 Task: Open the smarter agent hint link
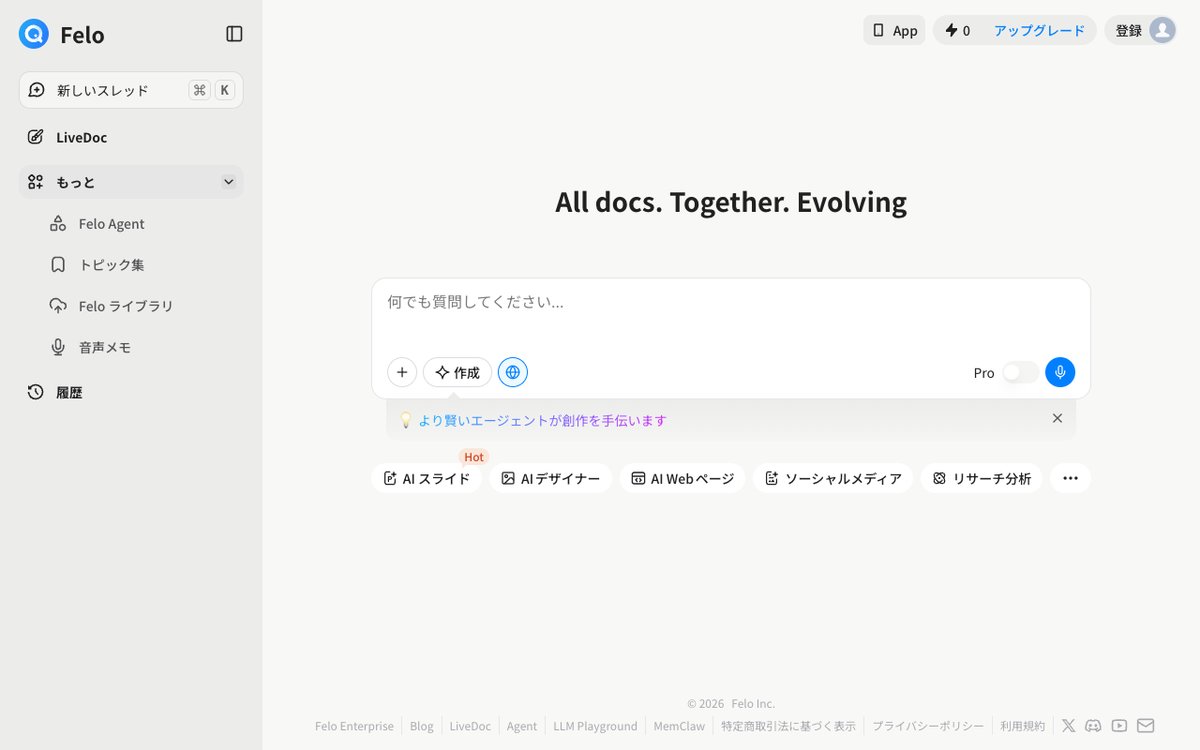542,420
